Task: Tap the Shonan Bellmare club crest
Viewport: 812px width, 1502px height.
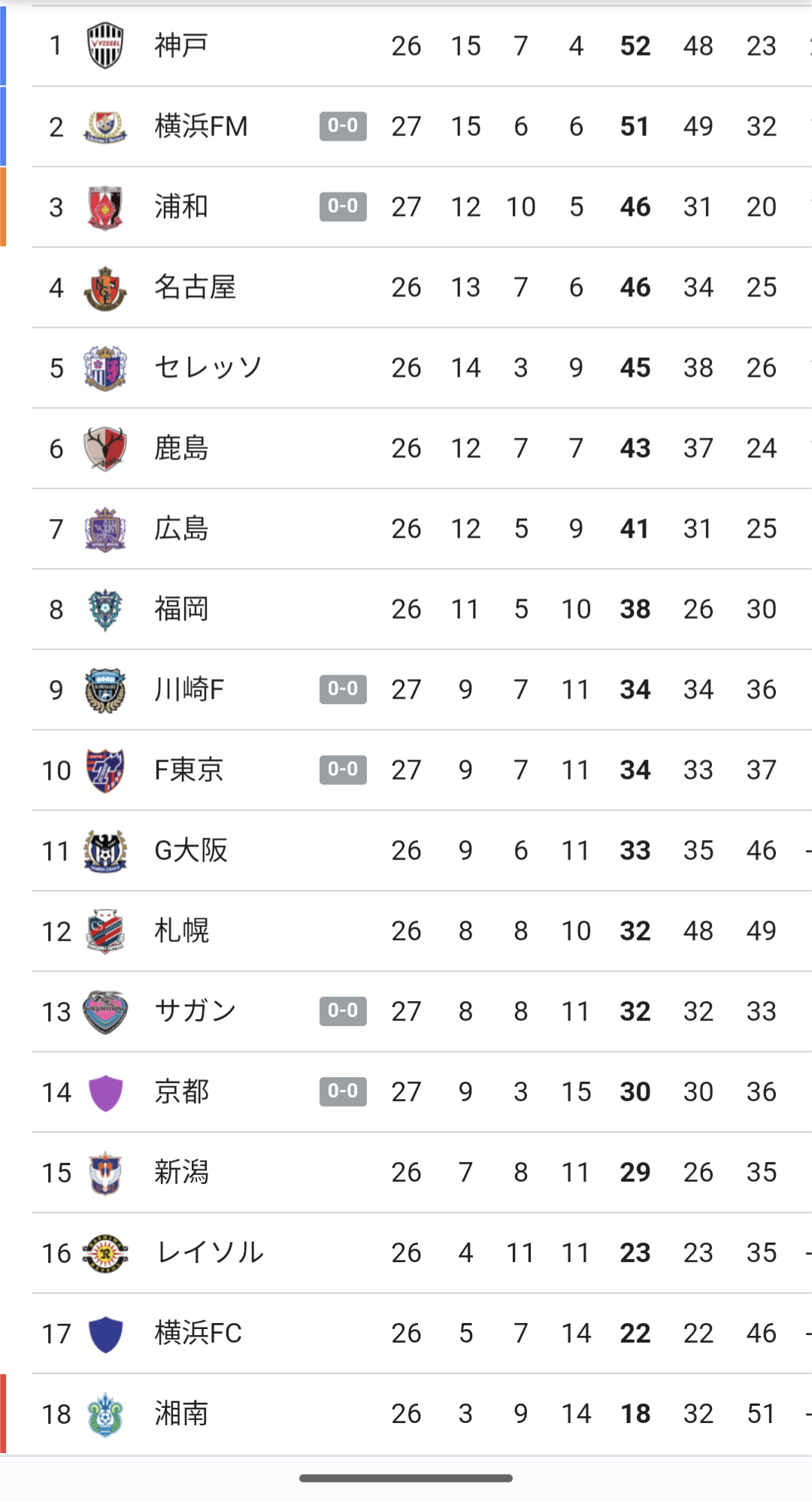Action: coord(105,1414)
